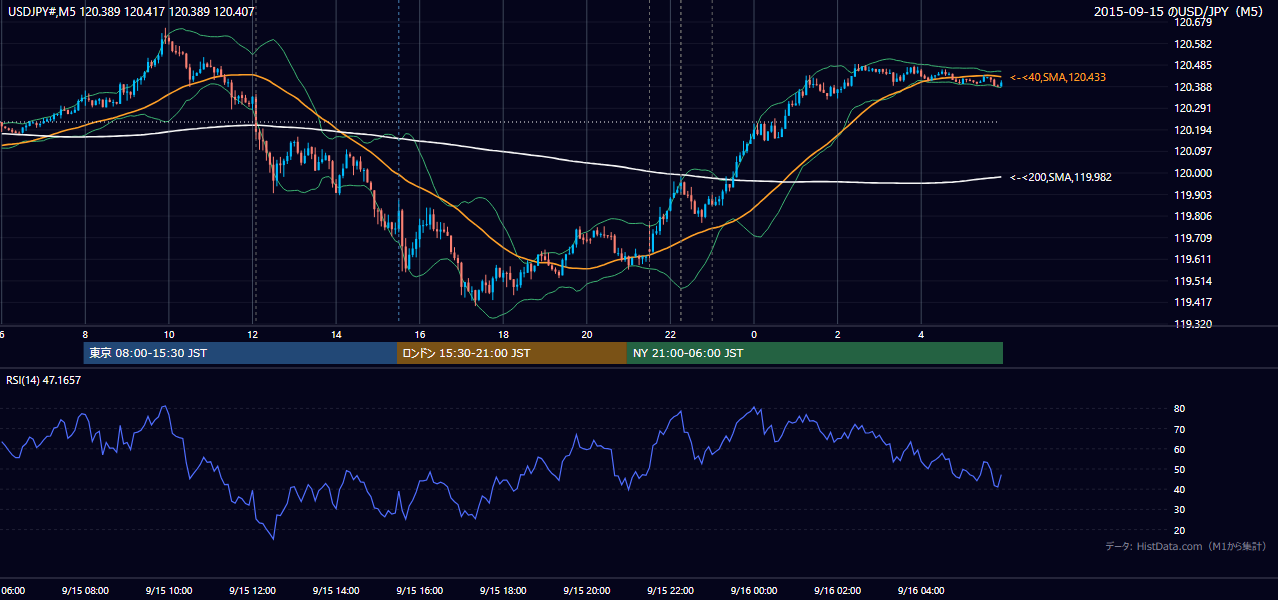
Task: Click the RSI scale value 40
Action: coord(1180,489)
